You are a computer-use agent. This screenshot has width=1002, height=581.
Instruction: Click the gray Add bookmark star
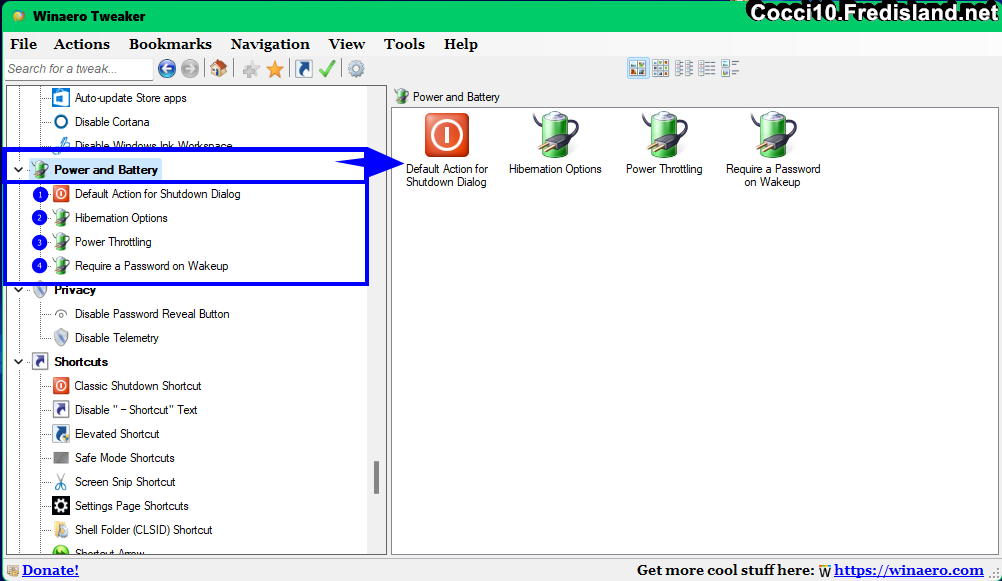(x=251, y=69)
